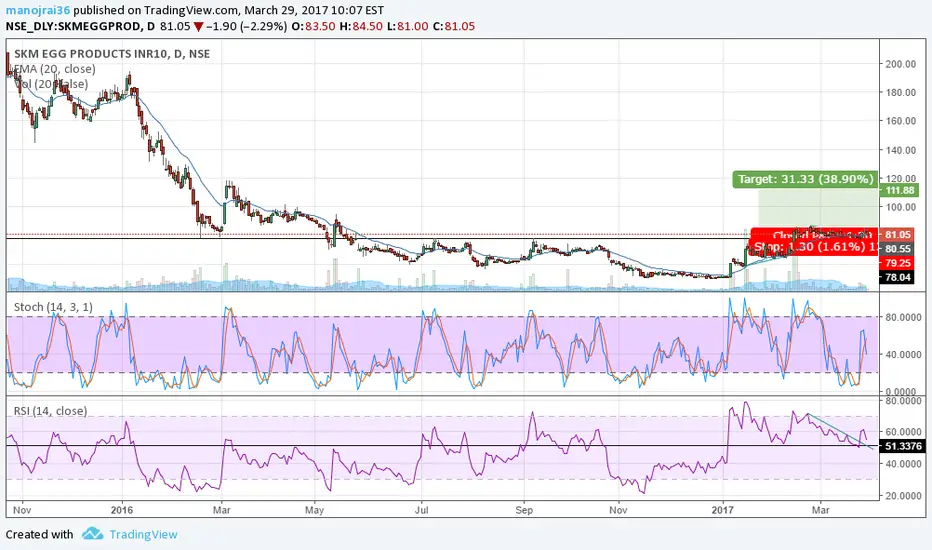Click the 40.0000 Stoch axis label

click(x=903, y=354)
